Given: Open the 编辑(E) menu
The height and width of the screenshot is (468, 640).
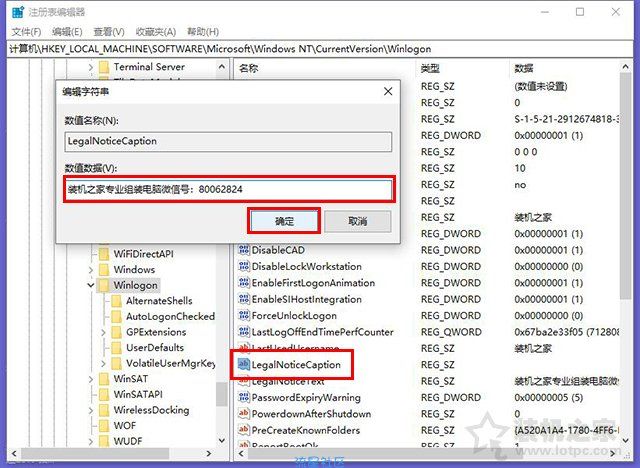Looking at the screenshot, I should pos(67,32).
